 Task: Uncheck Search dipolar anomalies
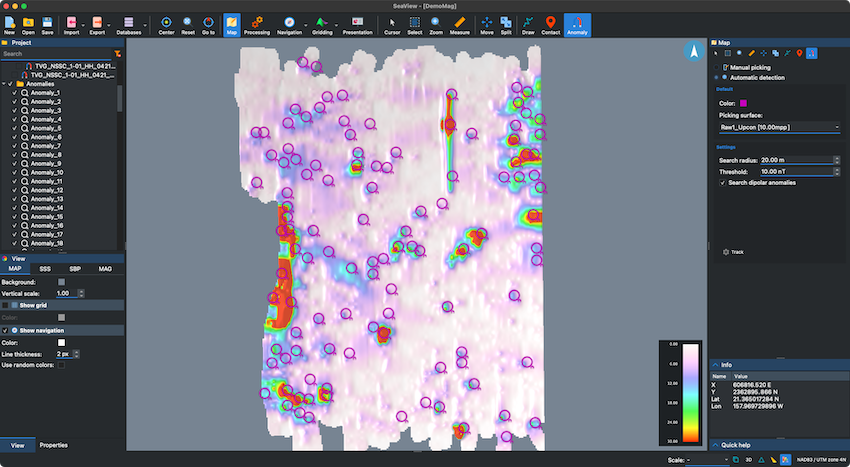[723, 183]
